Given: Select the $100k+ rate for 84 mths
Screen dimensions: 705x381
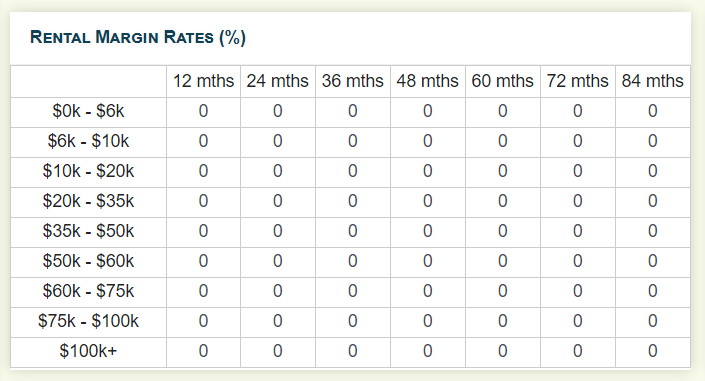Looking at the screenshot, I should coord(653,351).
